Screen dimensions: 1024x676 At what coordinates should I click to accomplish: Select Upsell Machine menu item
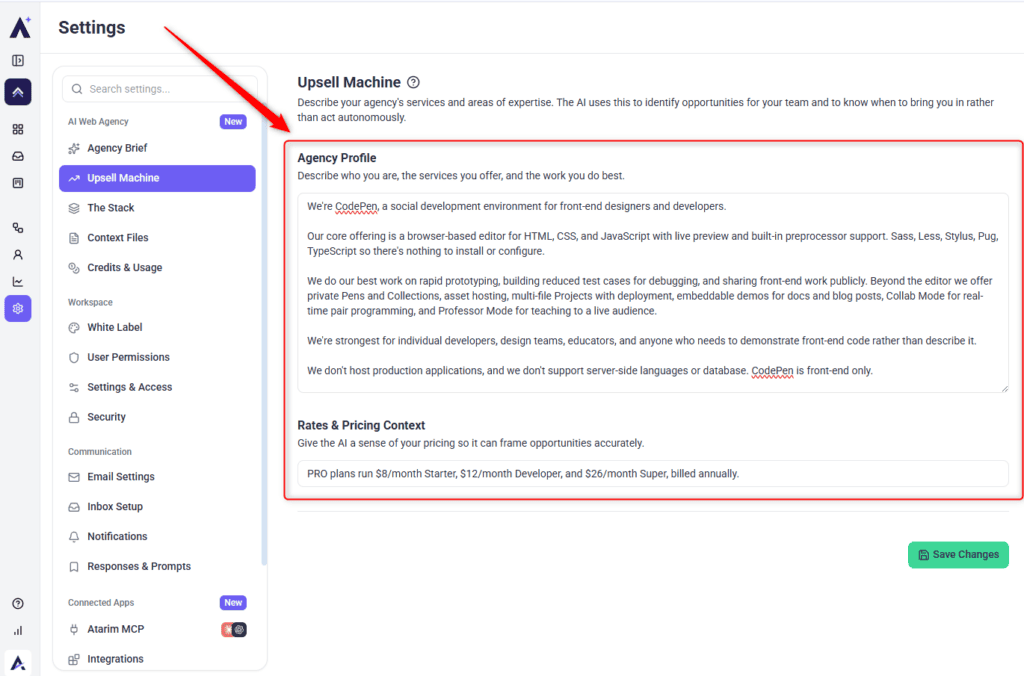coord(157,178)
